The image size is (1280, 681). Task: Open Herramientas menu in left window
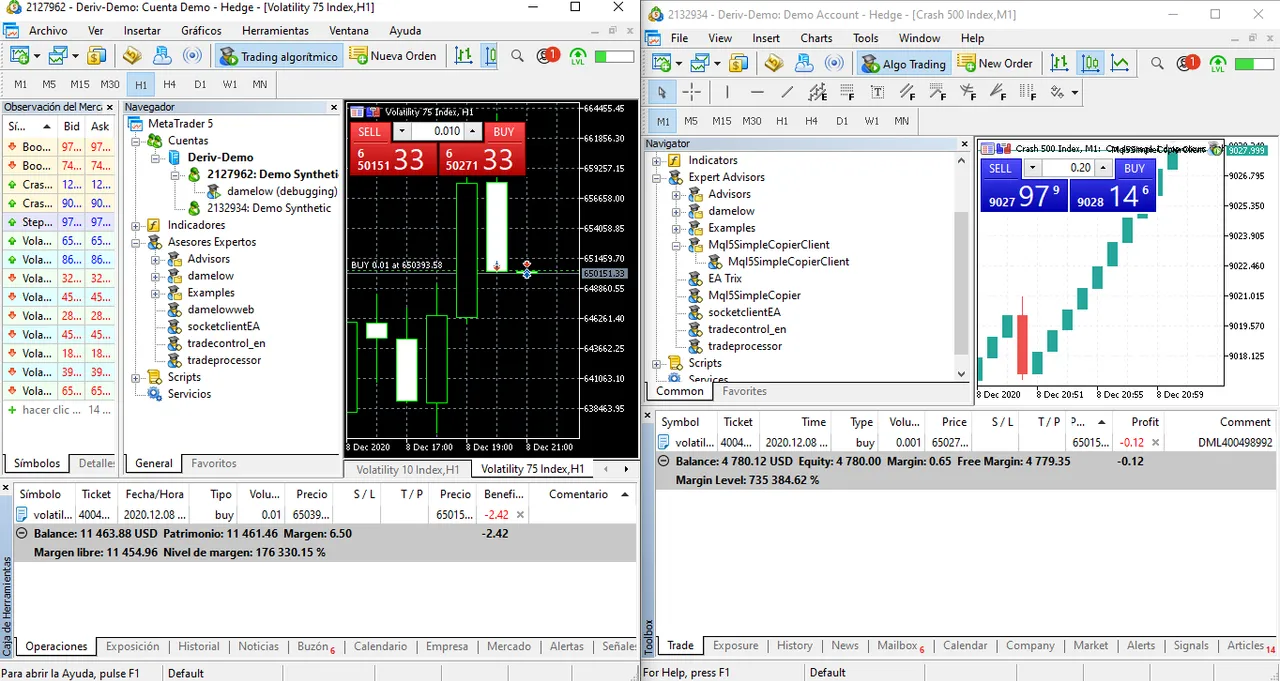pyautogui.click(x=275, y=31)
